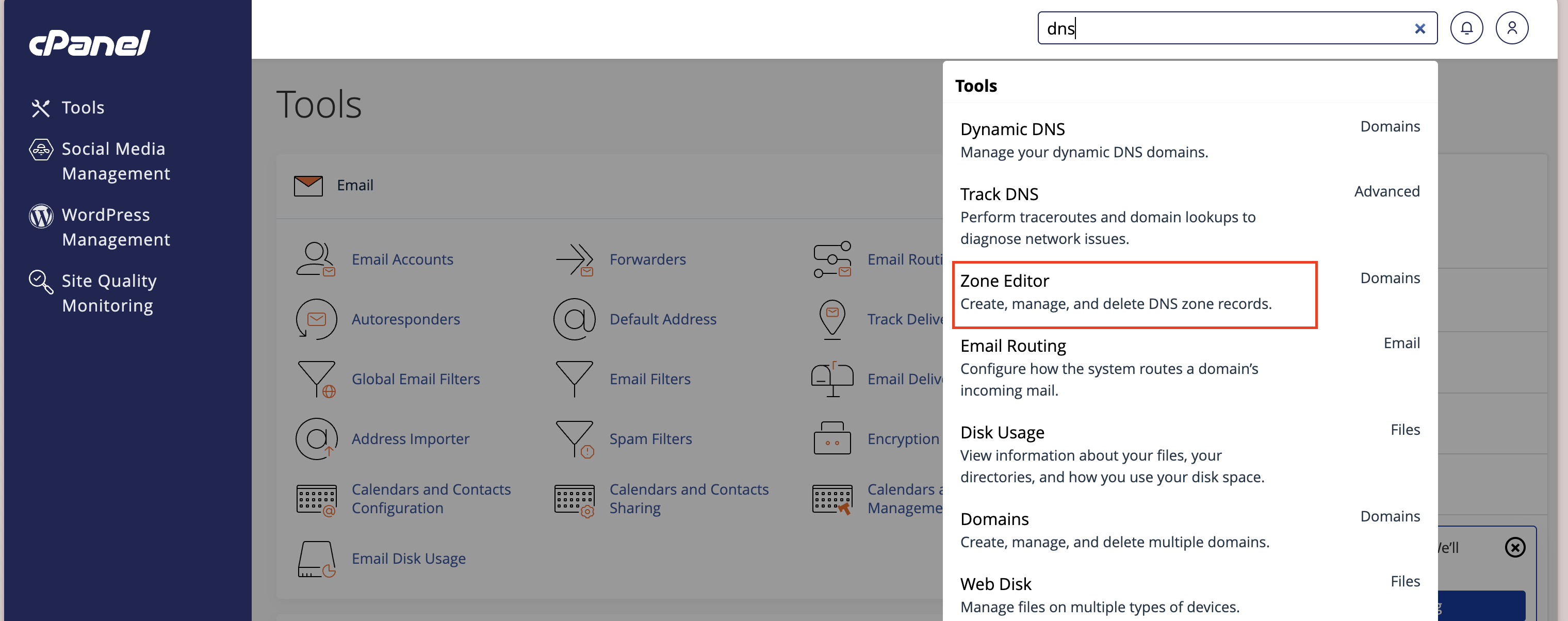Click the Spam Filters icon
This screenshot has width=1568, height=621.
pyautogui.click(x=574, y=438)
